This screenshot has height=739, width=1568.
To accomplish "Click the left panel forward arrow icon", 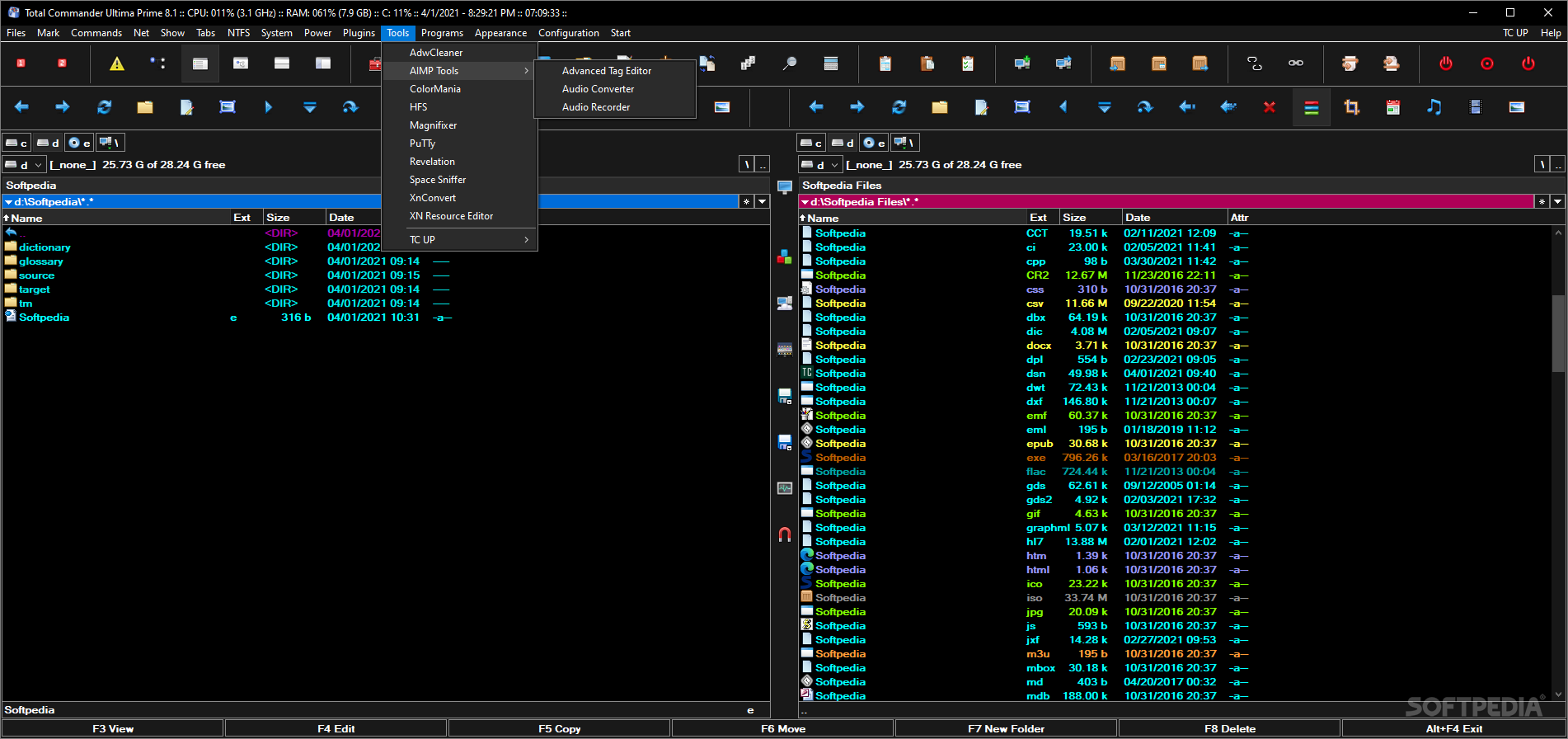I will [63, 107].
